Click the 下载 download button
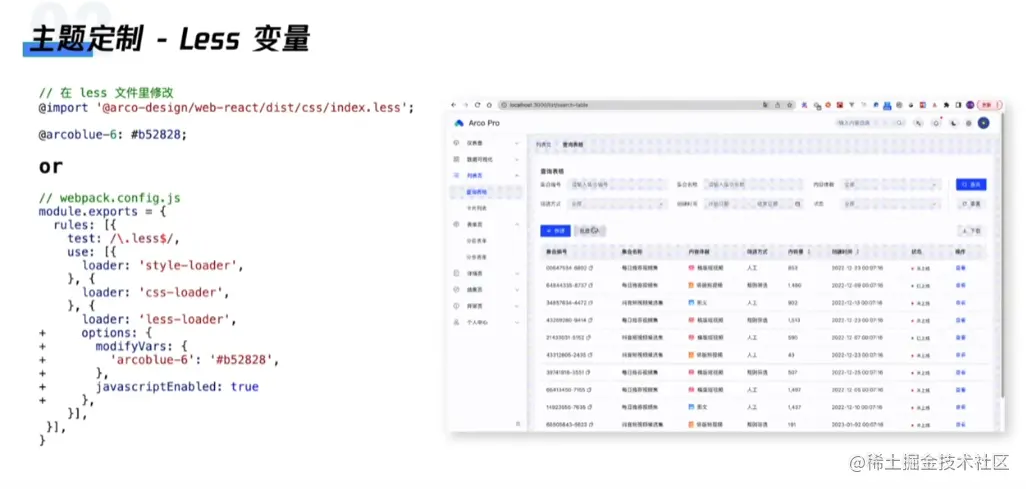Image resolution: width=1026 pixels, height=489 pixels. (971, 231)
